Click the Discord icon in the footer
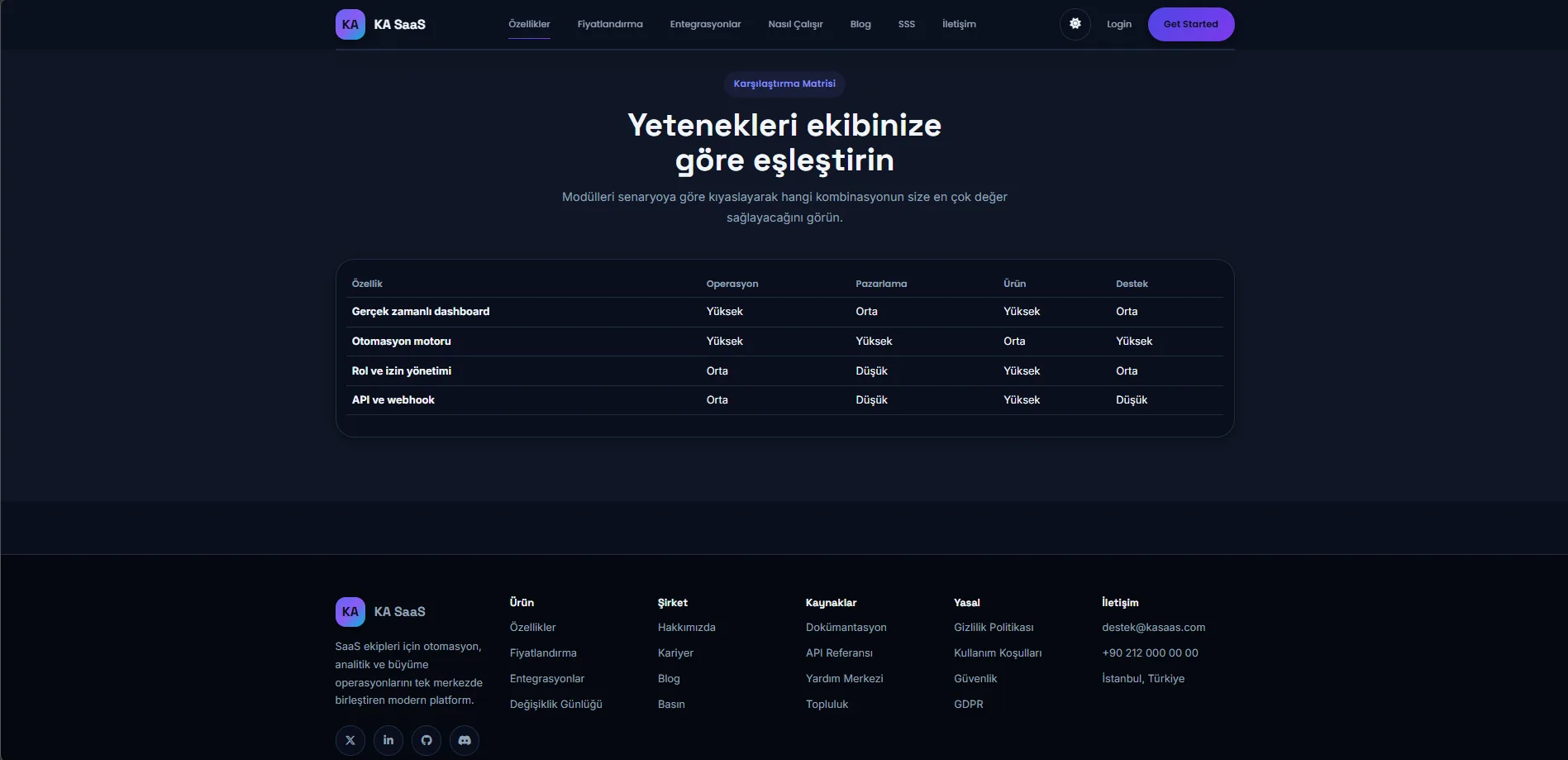The image size is (1568, 760). pos(464,740)
